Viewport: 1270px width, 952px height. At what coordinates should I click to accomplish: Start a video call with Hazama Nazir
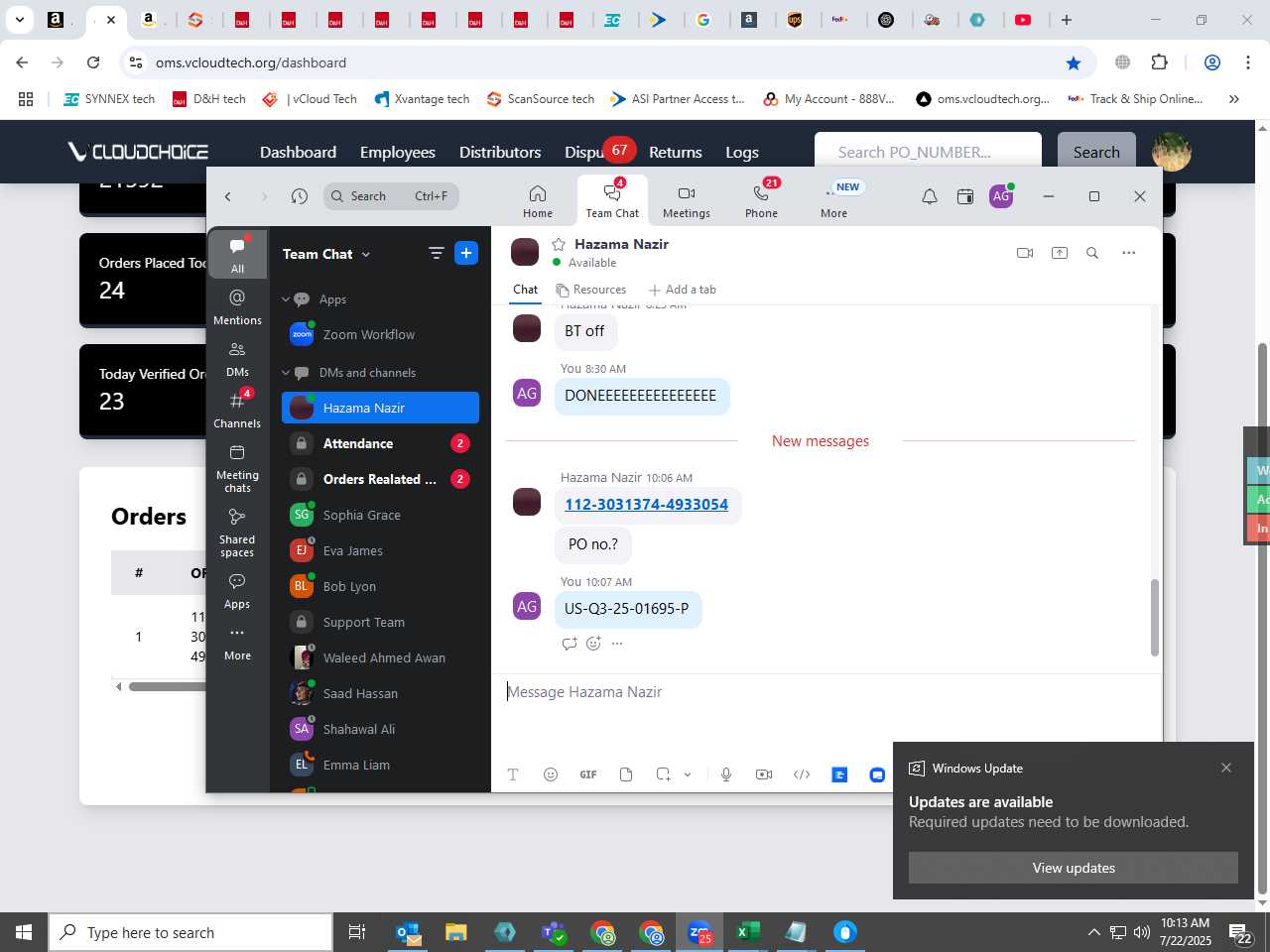[1025, 253]
